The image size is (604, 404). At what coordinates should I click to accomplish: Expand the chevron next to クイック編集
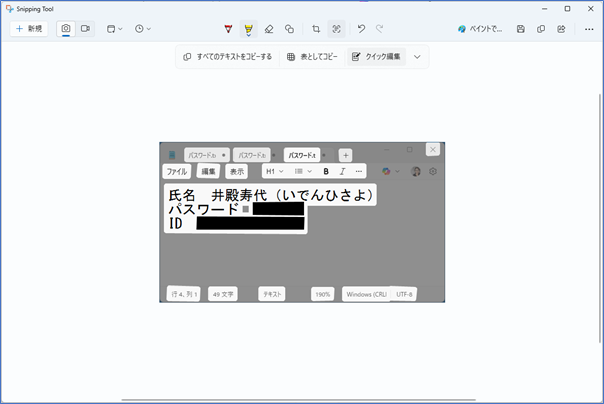[x=417, y=57]
